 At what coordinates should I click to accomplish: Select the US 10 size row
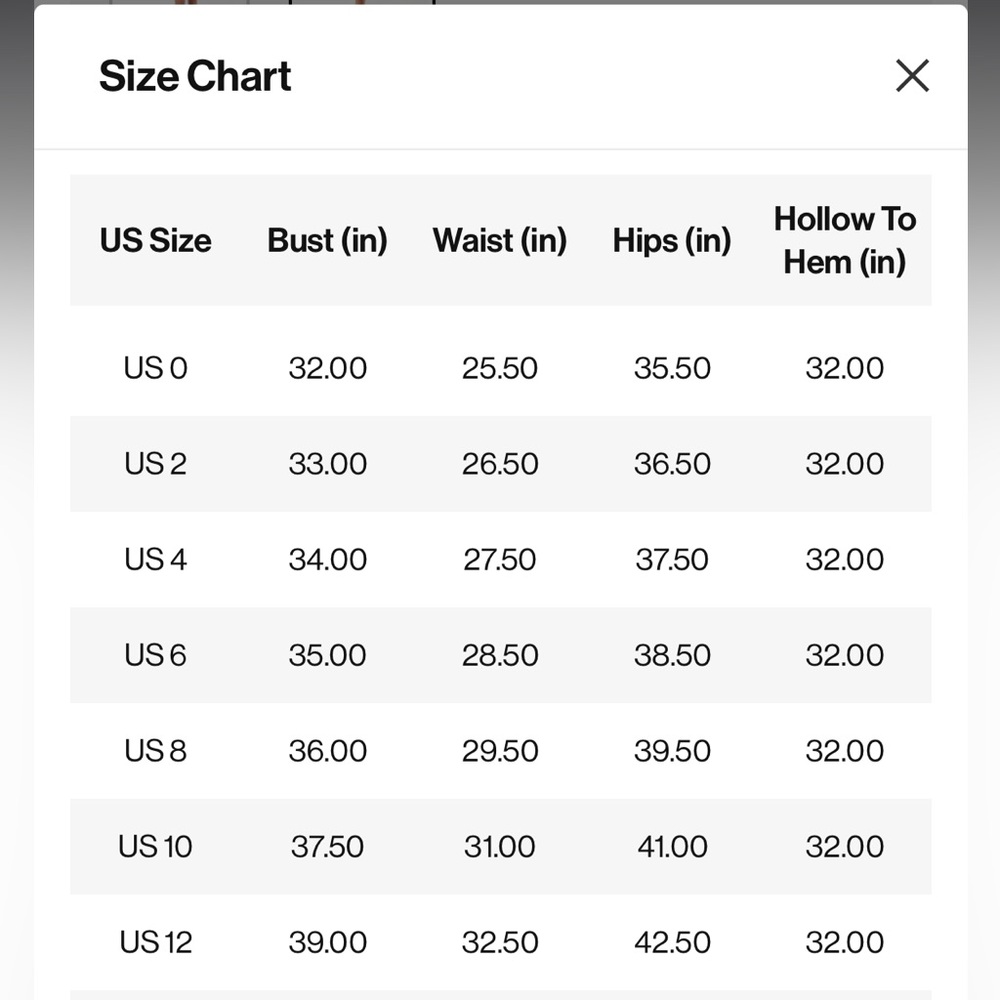point(501,846)
